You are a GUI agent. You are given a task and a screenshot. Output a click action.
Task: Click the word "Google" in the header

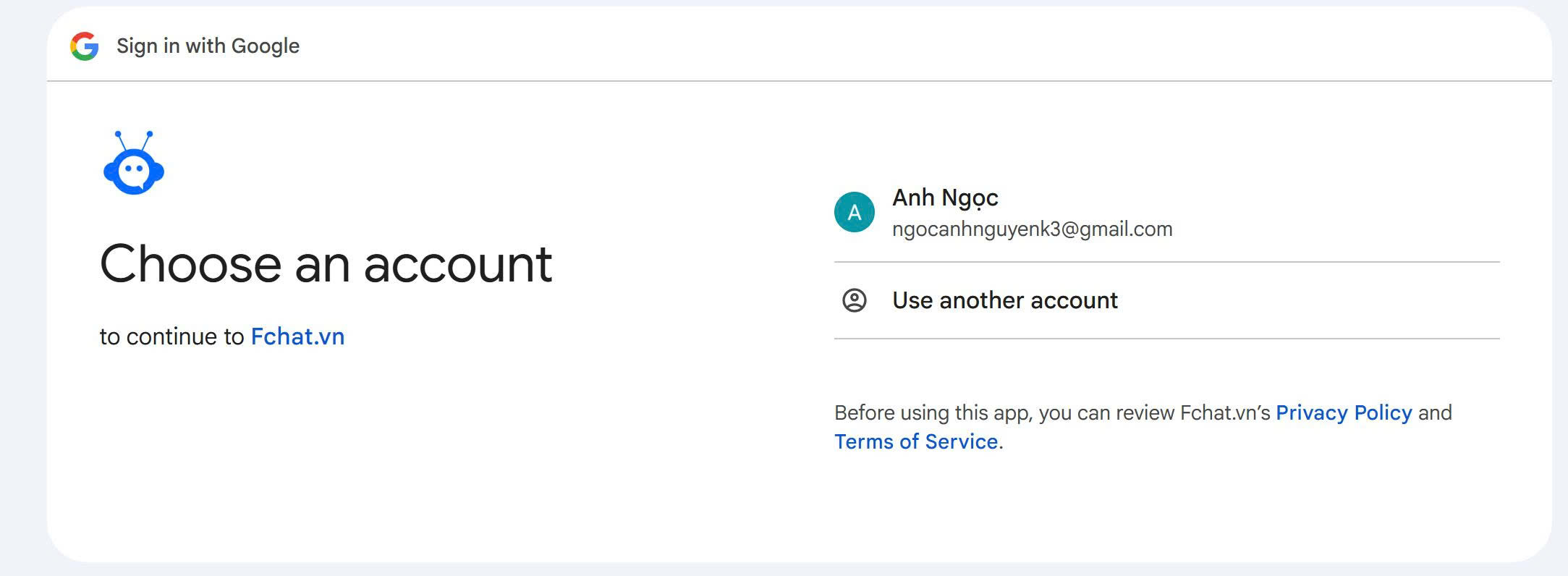(265, 46)
